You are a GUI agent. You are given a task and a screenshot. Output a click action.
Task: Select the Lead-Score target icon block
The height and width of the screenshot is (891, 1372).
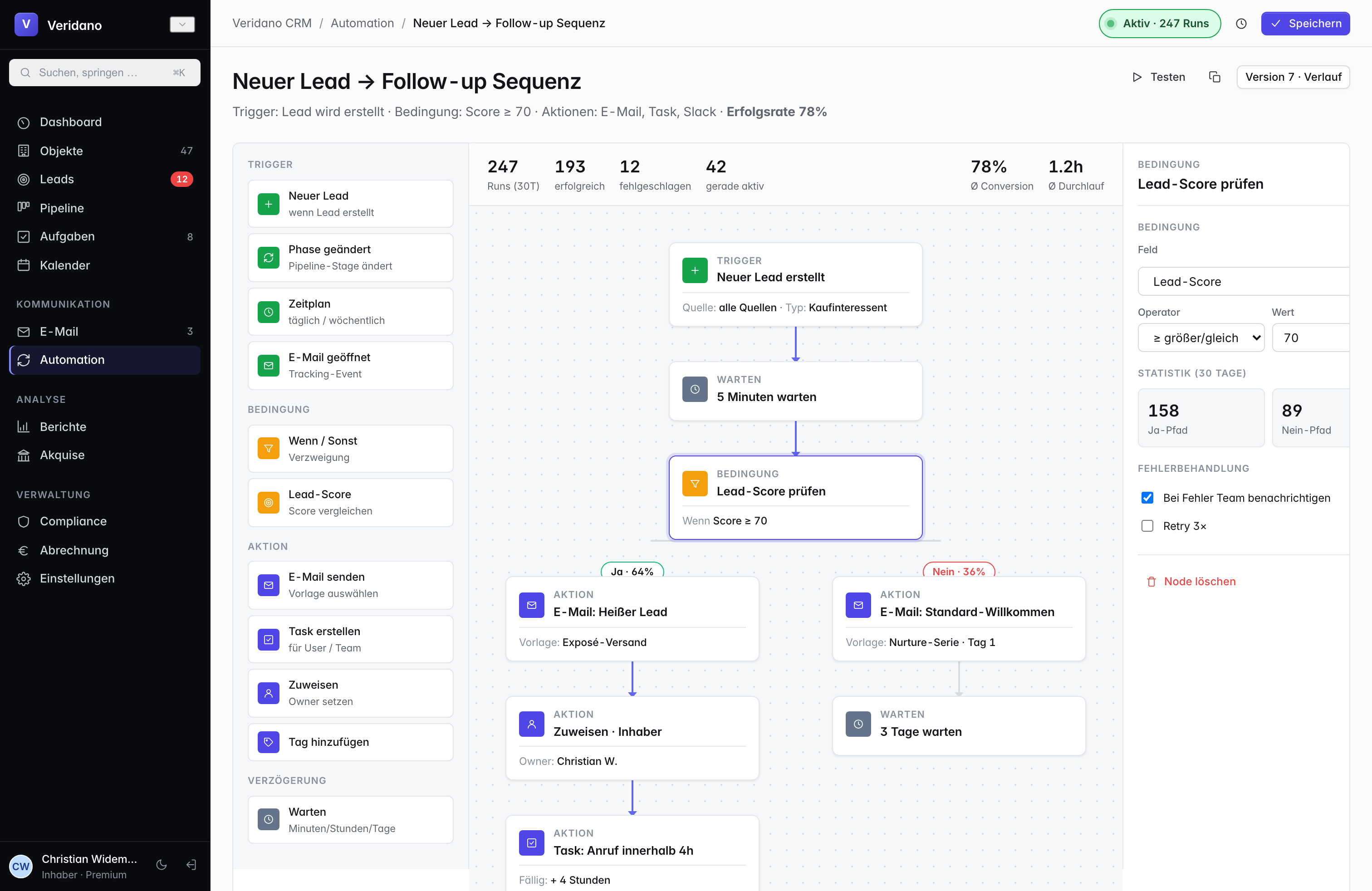click(268, 502)
